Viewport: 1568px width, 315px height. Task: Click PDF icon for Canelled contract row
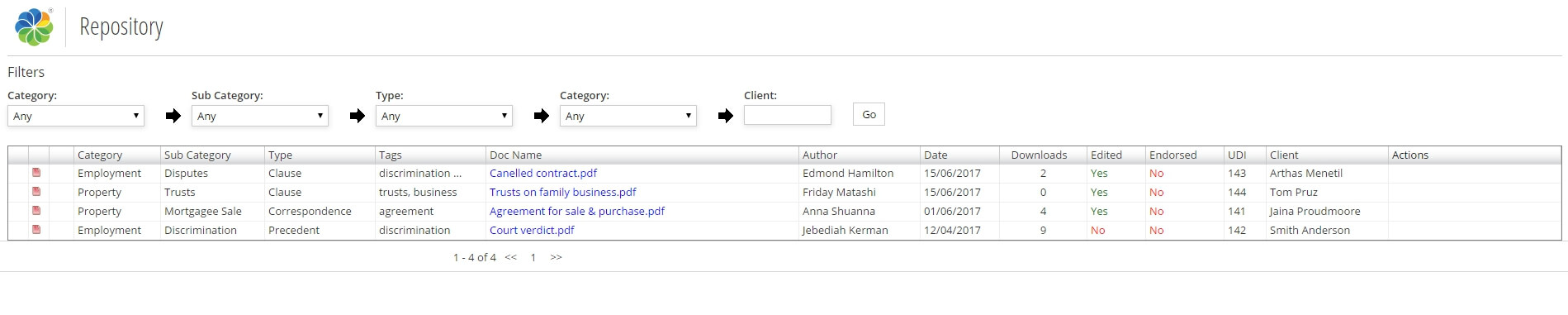[36, 173]
